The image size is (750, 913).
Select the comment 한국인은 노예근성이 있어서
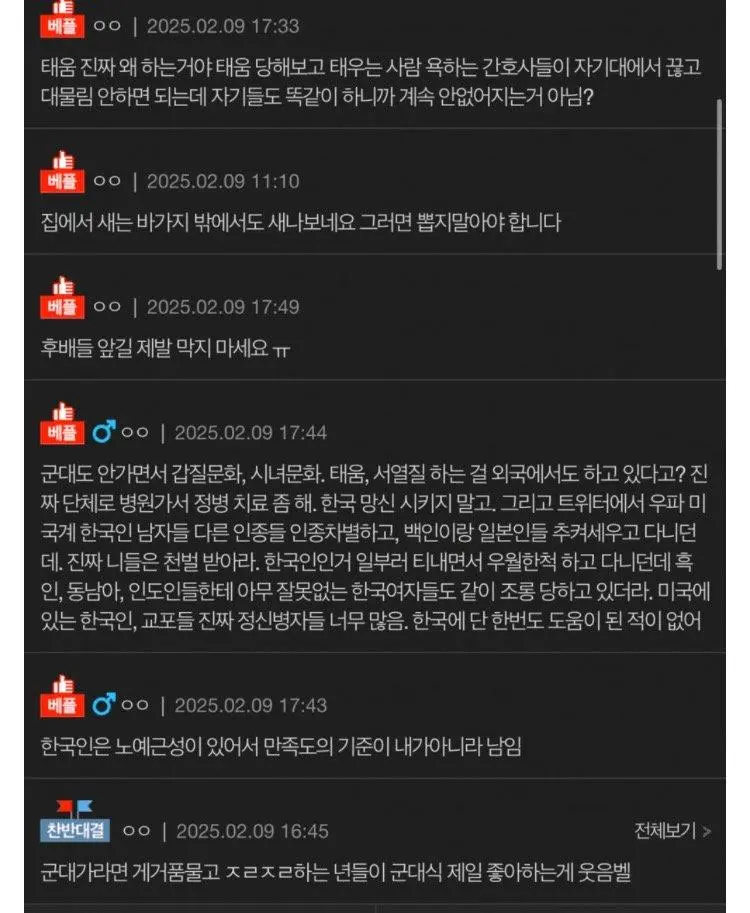pyautogui.click(x=281, y=746)
